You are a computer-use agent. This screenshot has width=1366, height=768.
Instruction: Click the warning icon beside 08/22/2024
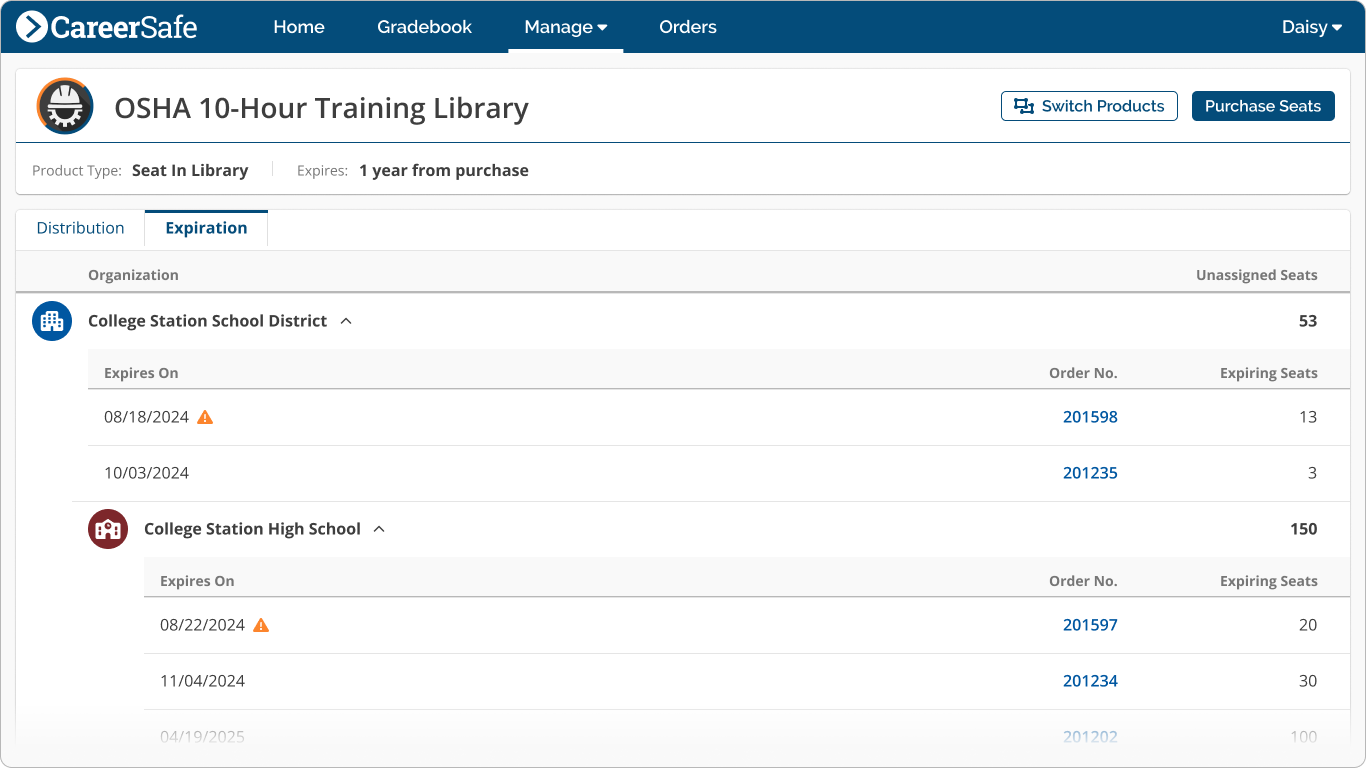(261, 624)
